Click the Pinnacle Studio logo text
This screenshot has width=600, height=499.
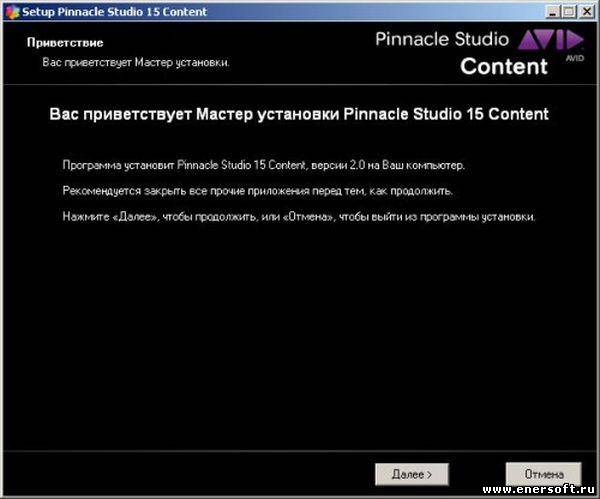click(x=442, y=39)
